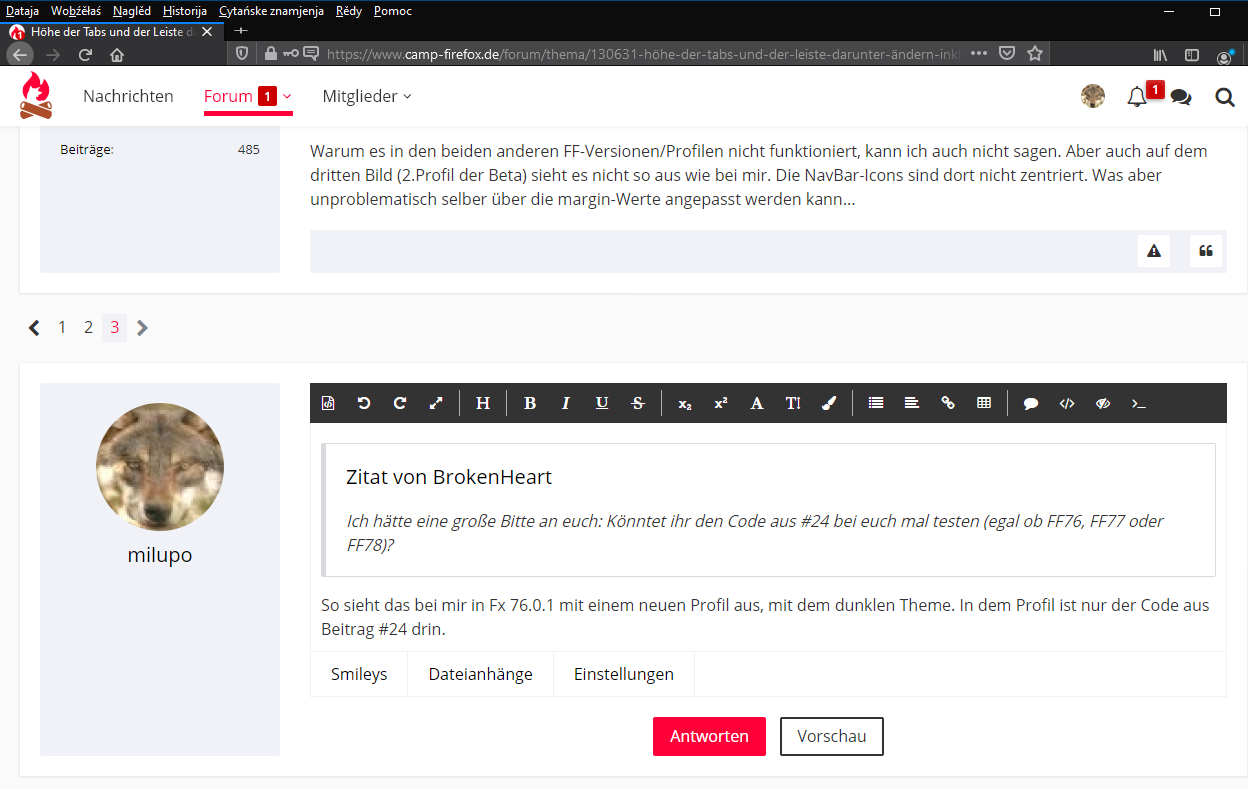The height and width of the screenshot is (789, 1248).
Task: Insert a list via the editor toolbar
Action: coord(876,403)
